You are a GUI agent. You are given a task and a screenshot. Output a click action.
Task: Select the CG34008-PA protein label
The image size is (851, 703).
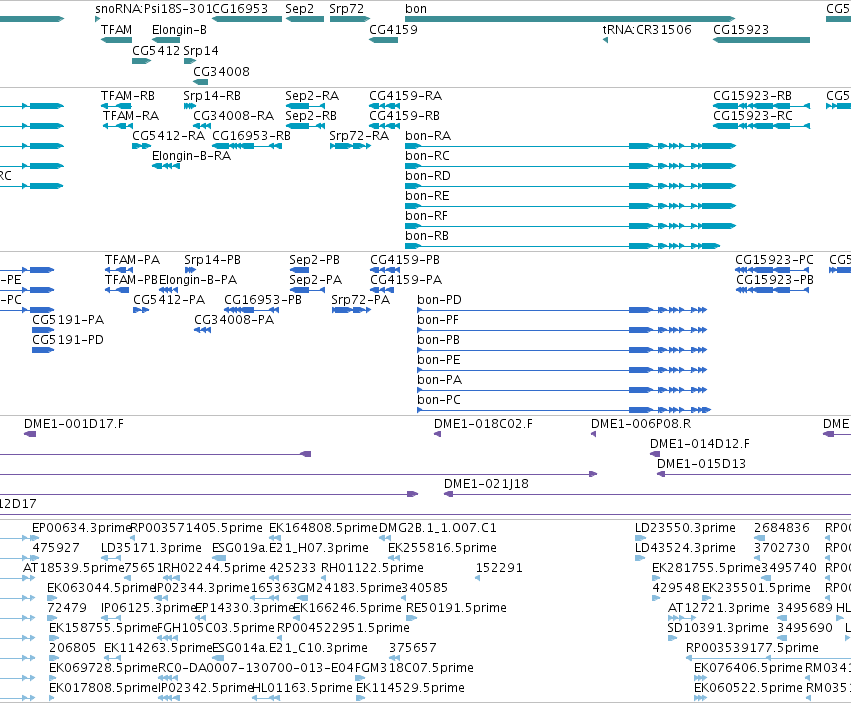(234, 320)
